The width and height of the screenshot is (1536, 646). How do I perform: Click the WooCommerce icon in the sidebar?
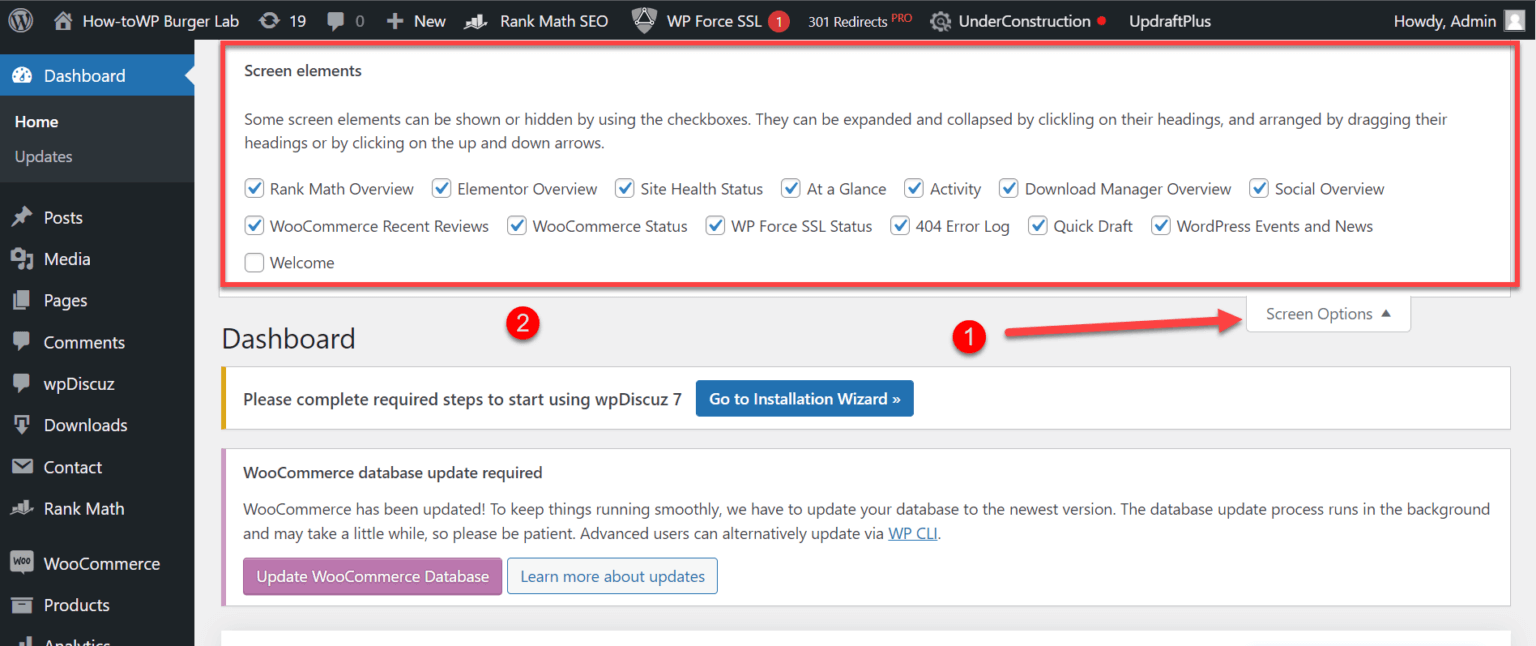[x=22, y=563]
